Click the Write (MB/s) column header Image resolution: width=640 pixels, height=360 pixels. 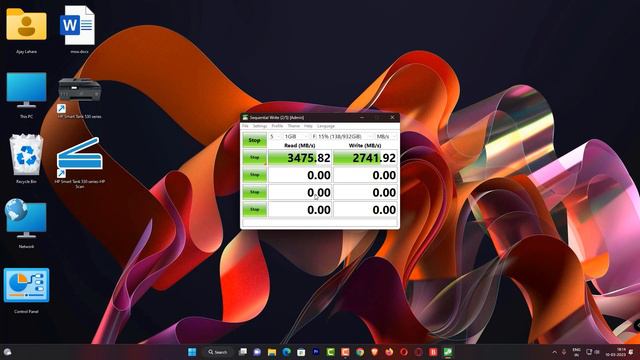(x=365, y=145)
